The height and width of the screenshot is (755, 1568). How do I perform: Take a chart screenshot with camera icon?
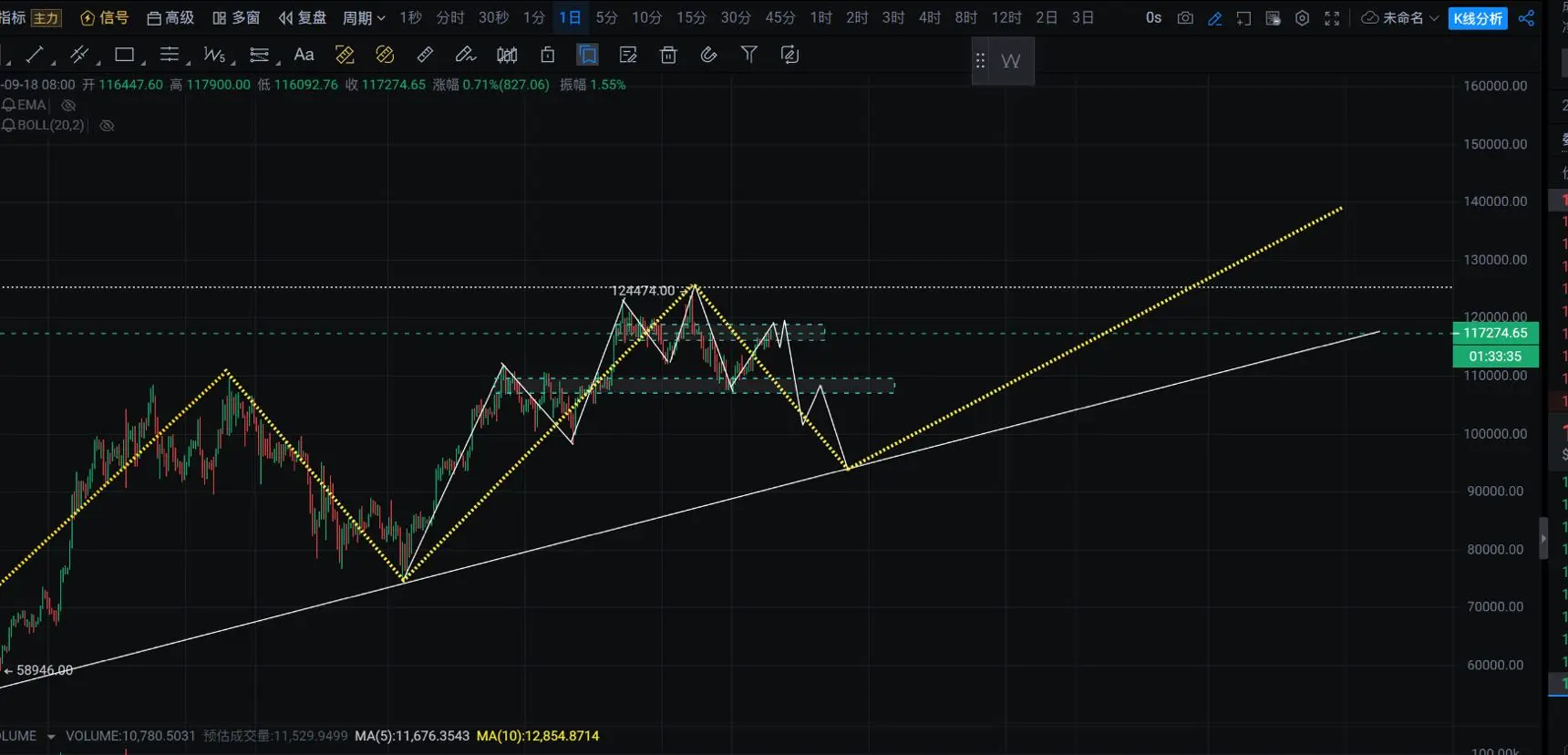coord(1185,18)
